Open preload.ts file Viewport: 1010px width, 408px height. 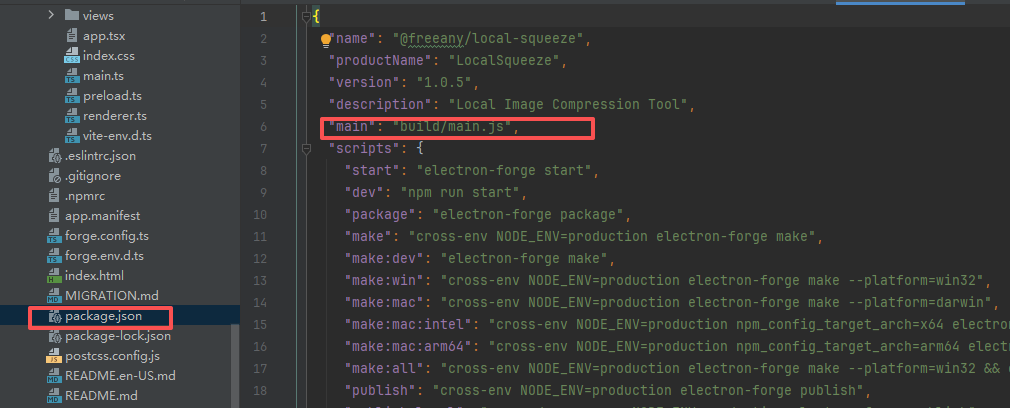pyautogui.click(x=112, y=95)
